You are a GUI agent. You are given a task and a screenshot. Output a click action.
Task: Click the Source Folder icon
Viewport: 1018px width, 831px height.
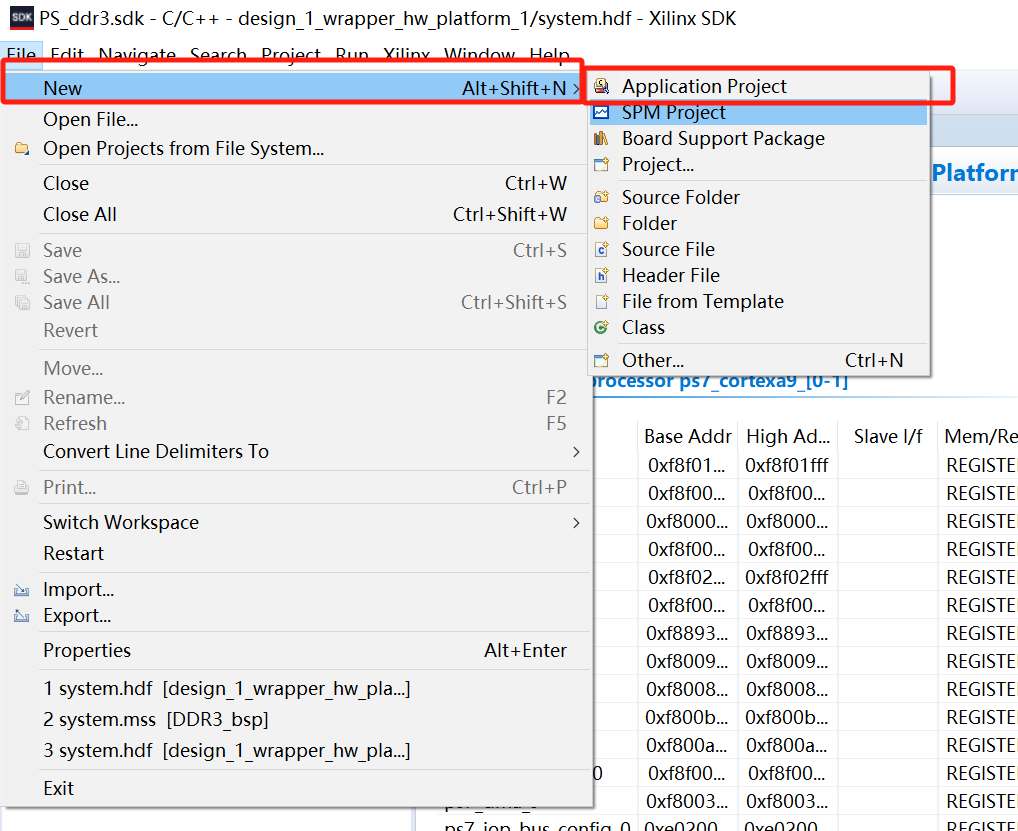[x=602, y=197]
